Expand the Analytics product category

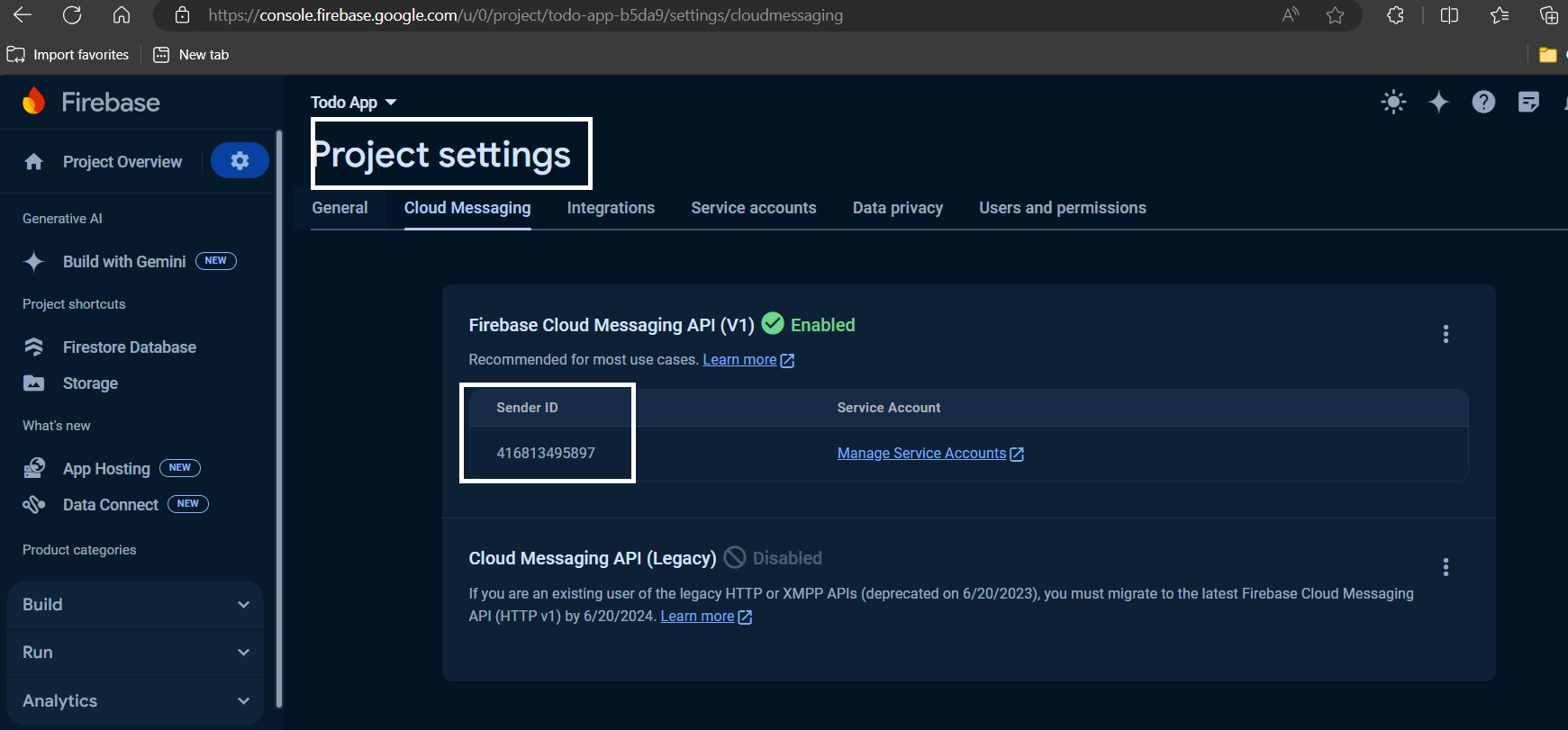pyautogui.click(x=135, y=701)
